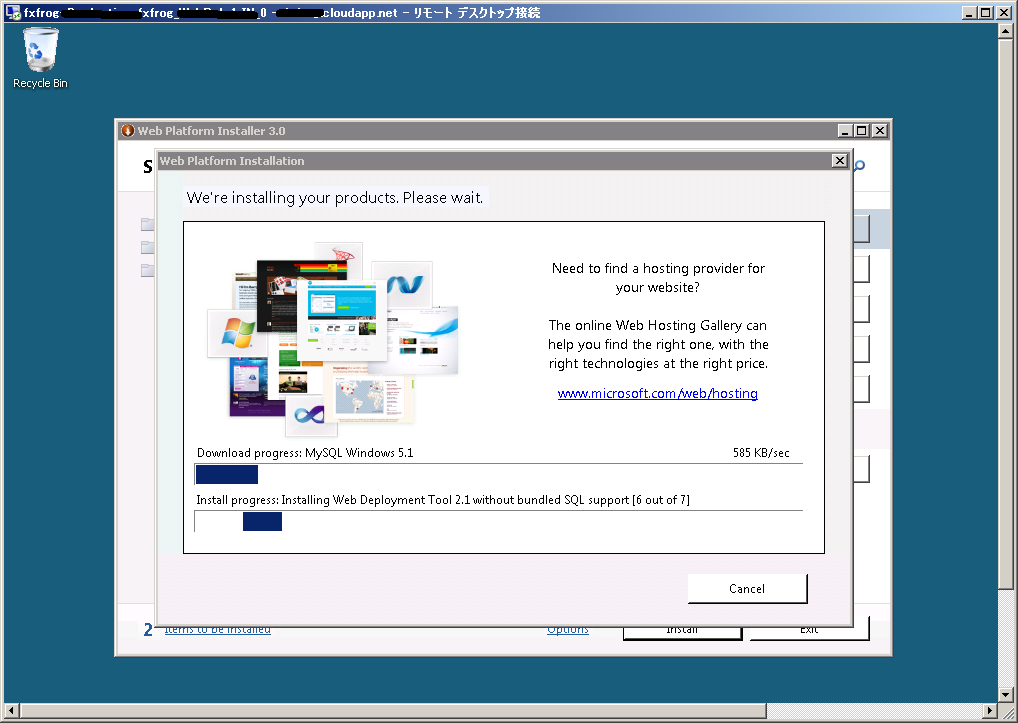The height and width of the screenshot is (723, 1018).
Task: Click the Install progress bar
Action: point(498,521)
